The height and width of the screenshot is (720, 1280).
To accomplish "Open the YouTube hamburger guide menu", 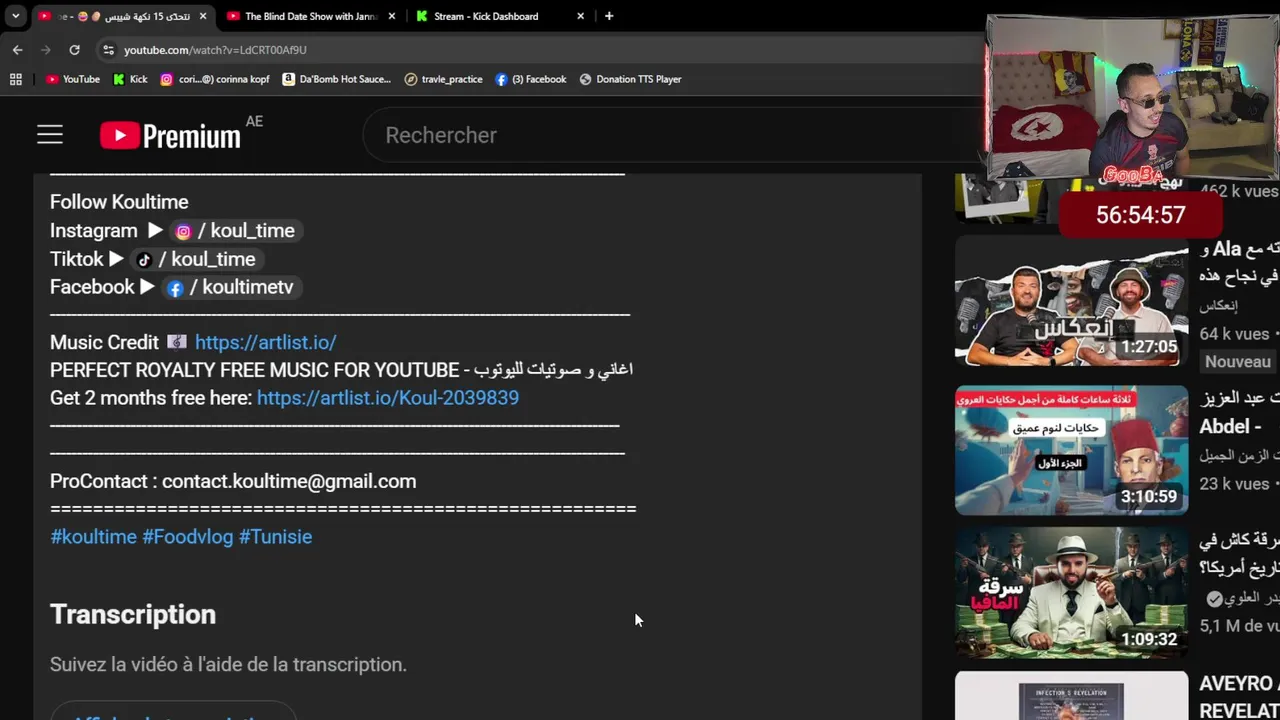I will click(50, 135).
